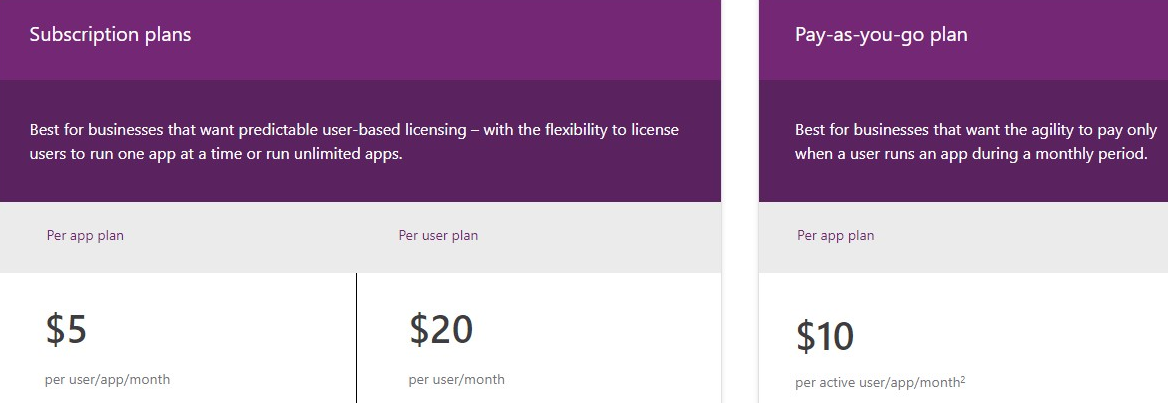Click the per active user/app/month text
Image resolution: width=1168 pixels, height=403 pixels.
coord(877,384)
